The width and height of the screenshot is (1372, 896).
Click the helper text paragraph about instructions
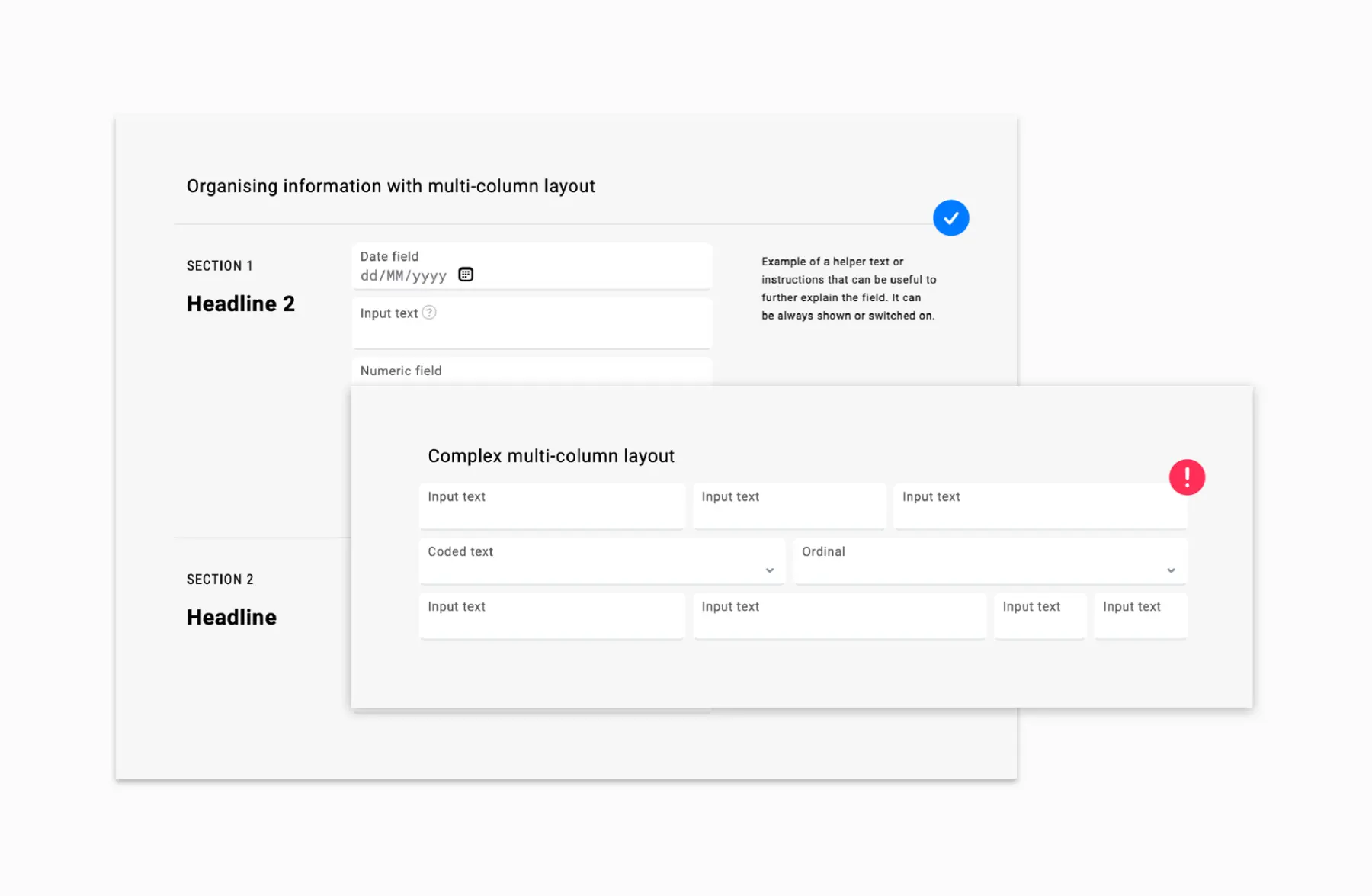[x=848, y=288]
